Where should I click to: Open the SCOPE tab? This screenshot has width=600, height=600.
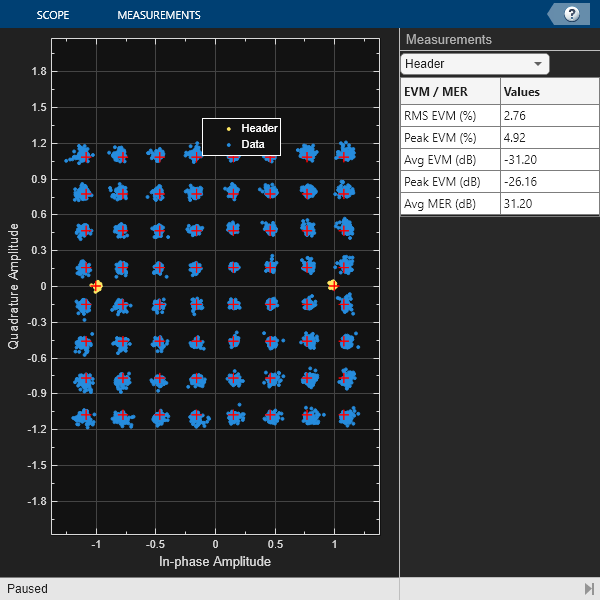pos(53,15)
